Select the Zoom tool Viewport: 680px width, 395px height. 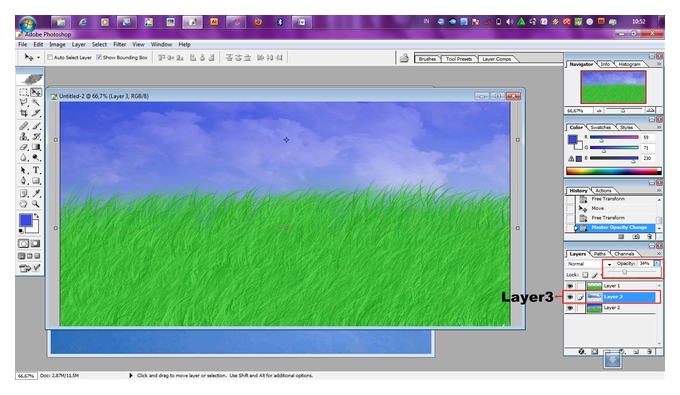point(36,204)
